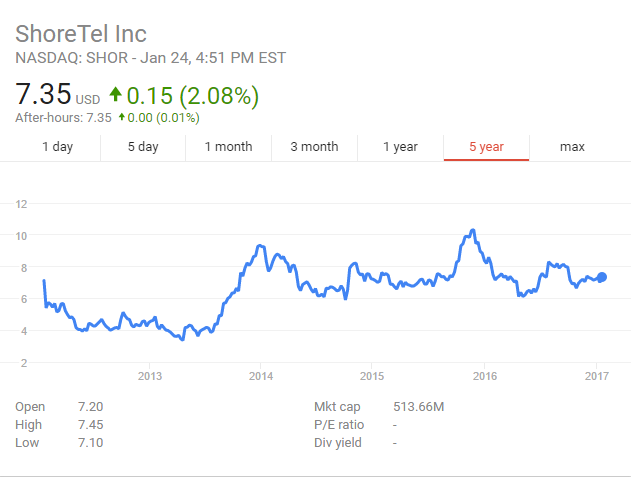Click the 2014 axis year label

point(261,376)
